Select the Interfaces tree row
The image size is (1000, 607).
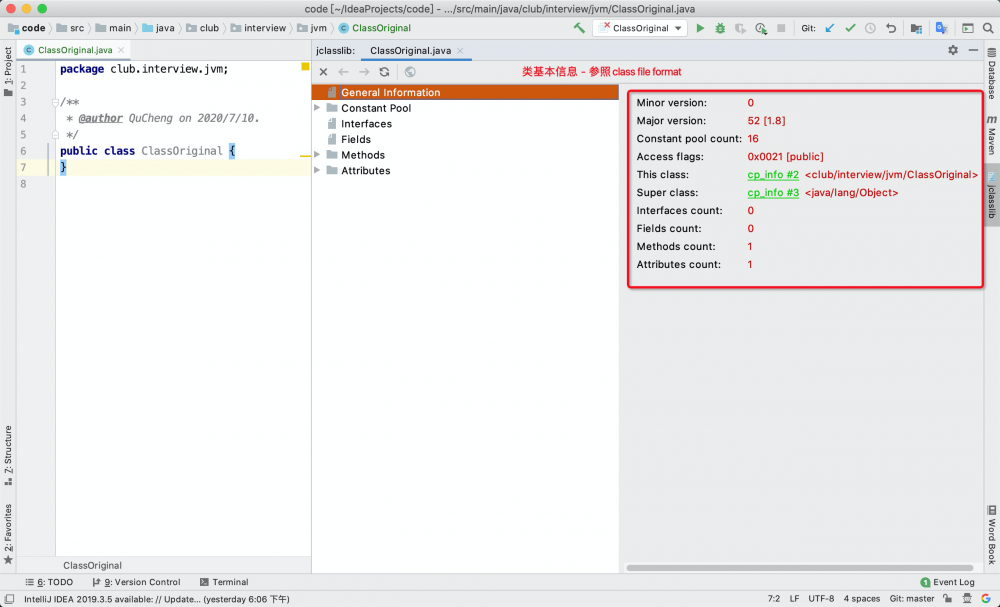pyautogui.click(x=465, y=124)
